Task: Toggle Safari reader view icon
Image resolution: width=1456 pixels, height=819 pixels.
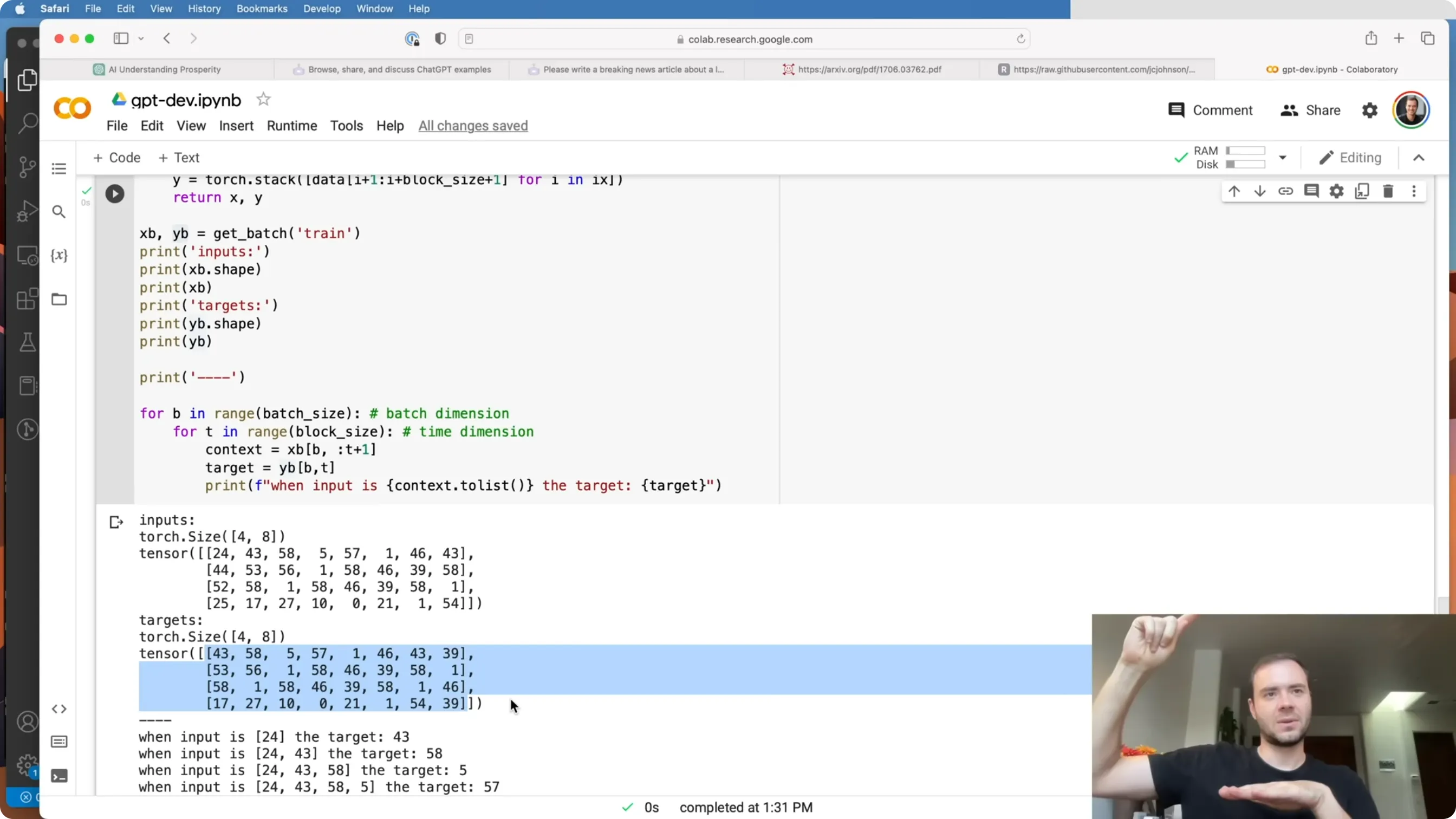Action: 469,38
